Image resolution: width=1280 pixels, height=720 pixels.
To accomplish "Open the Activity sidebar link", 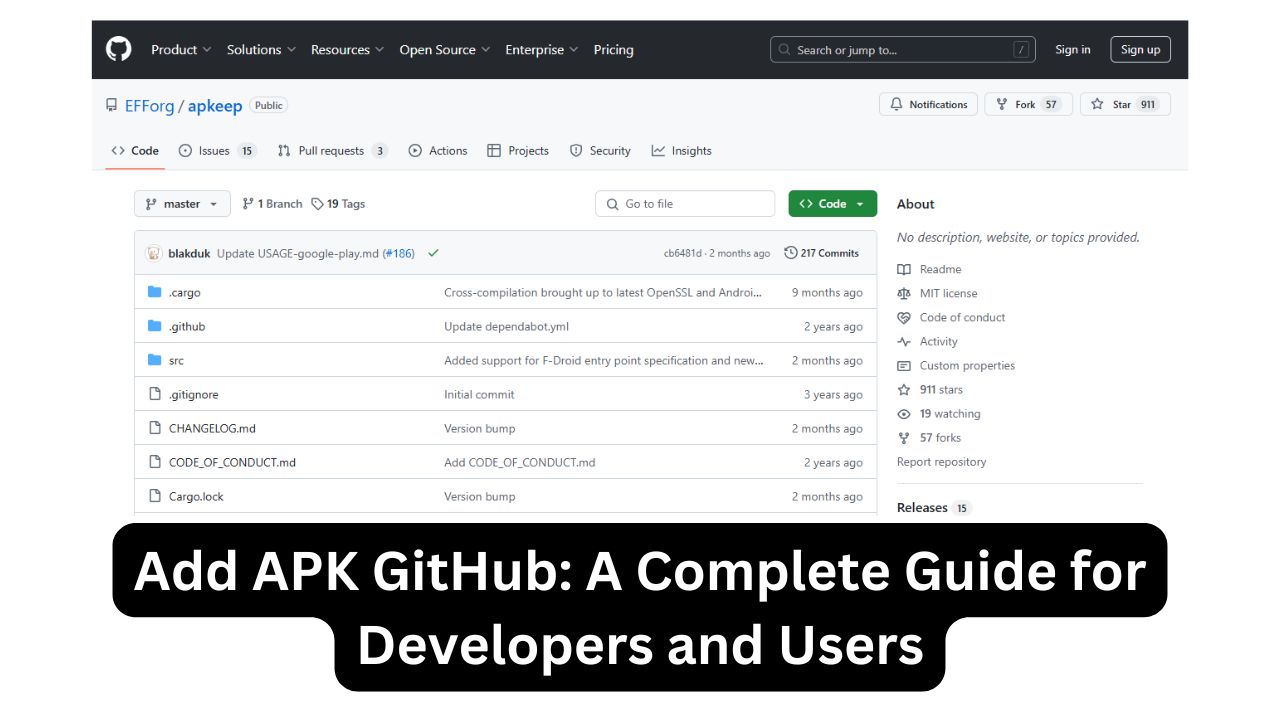I will 927,342.
